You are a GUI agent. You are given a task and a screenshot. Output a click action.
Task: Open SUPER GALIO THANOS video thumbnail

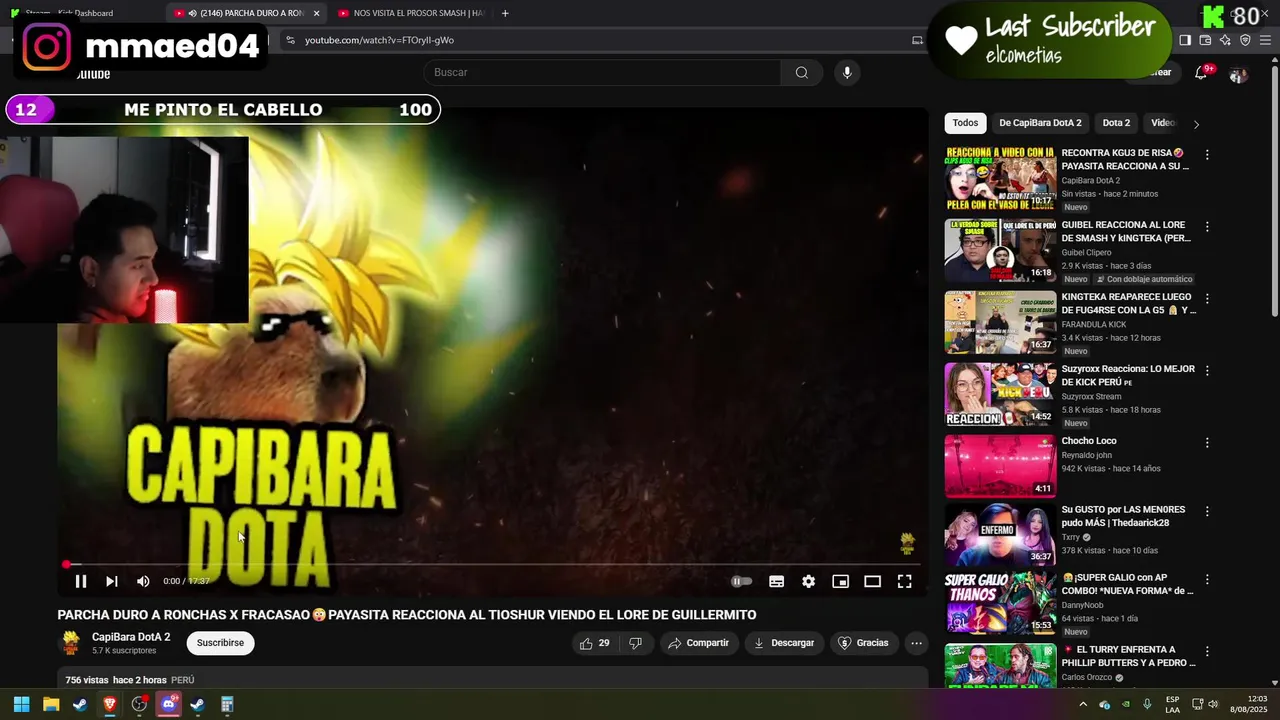1000,603
